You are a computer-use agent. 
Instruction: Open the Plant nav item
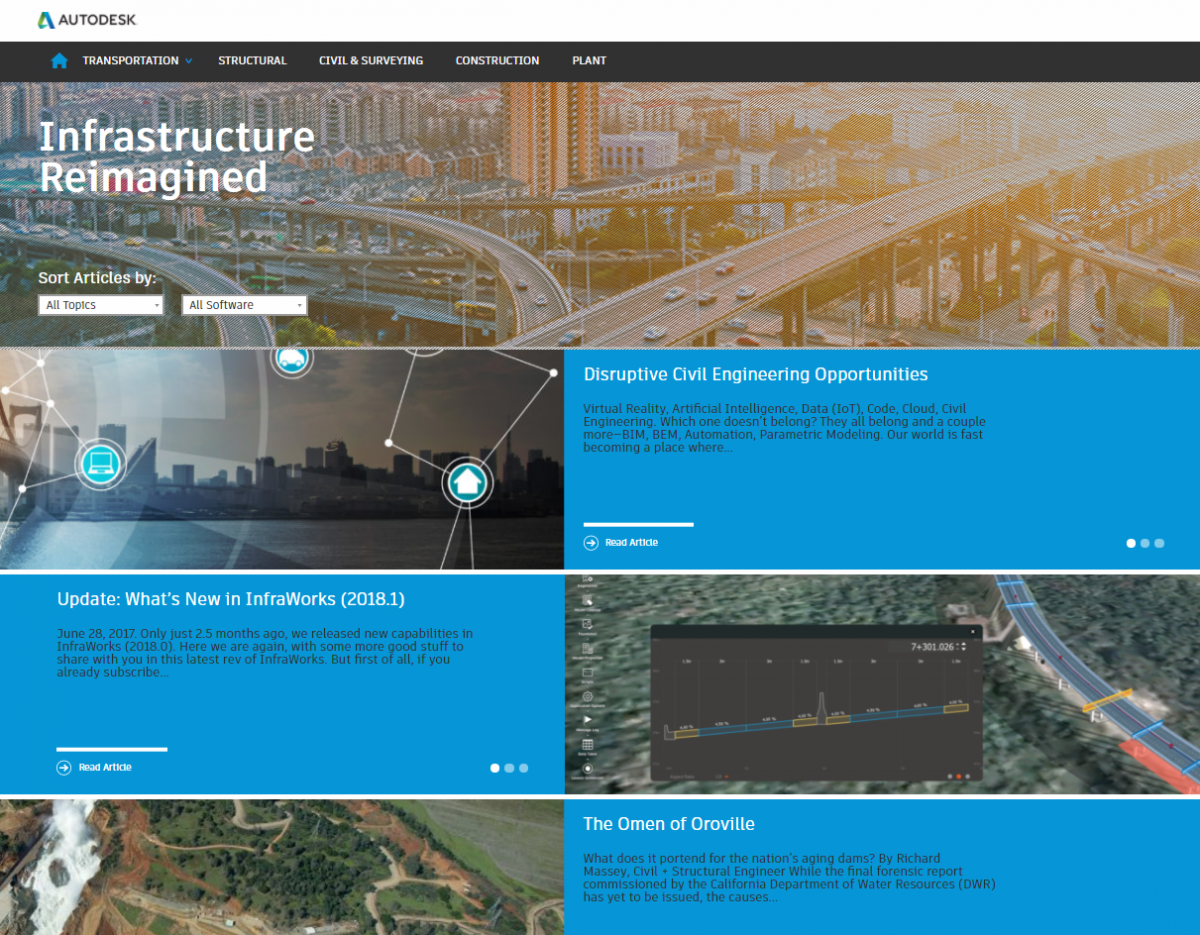pyautogui.click(x=589, y=61)
